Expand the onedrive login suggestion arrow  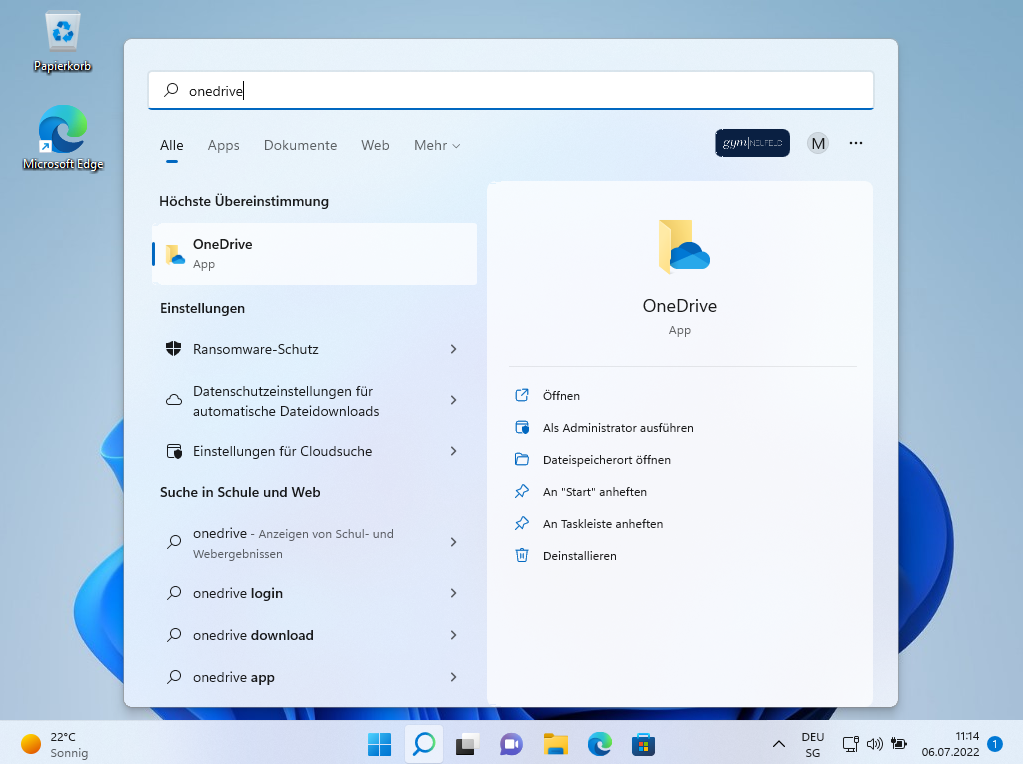coord(453,593)
